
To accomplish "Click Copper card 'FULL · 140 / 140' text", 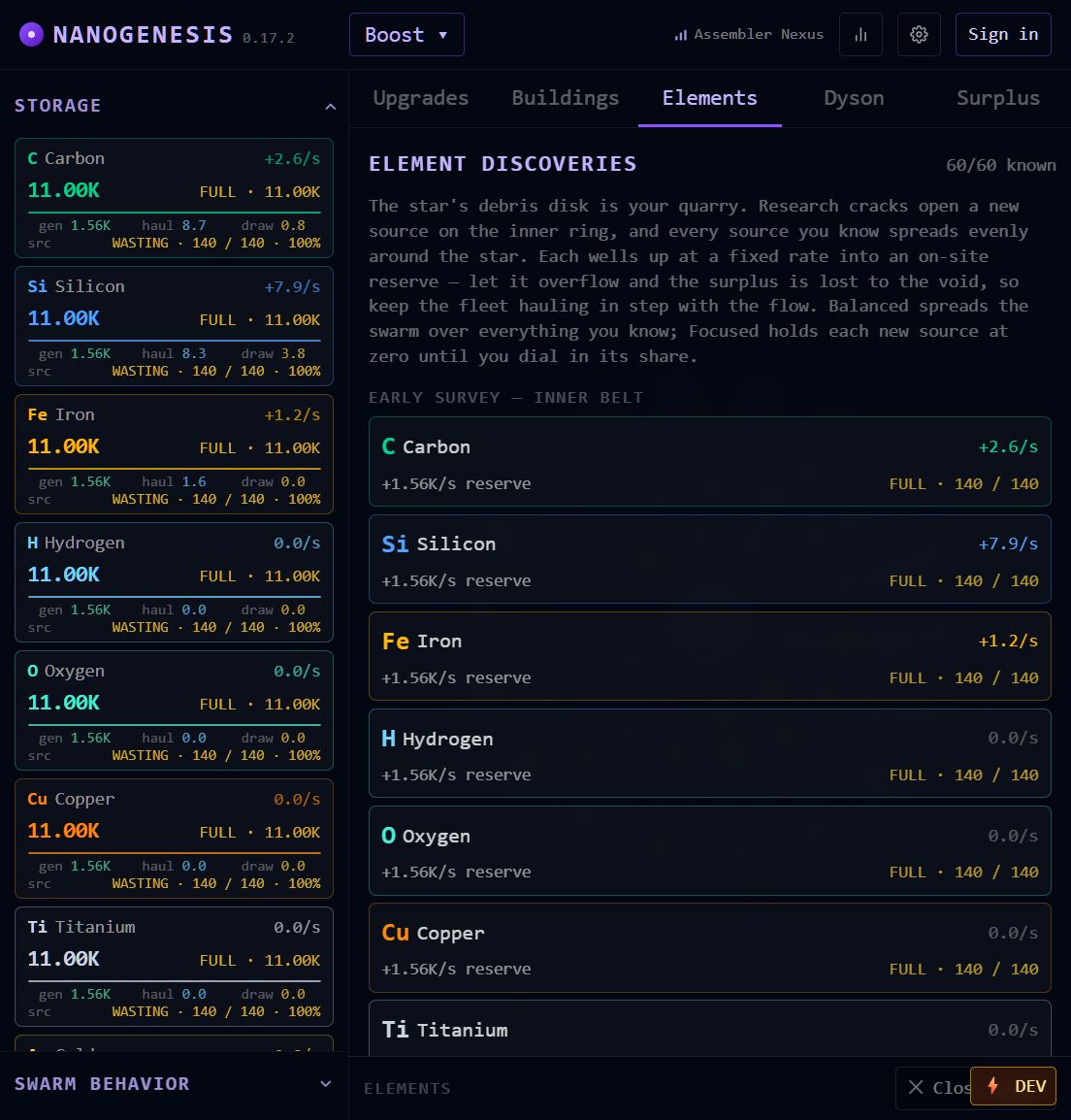I will point(963,970).
